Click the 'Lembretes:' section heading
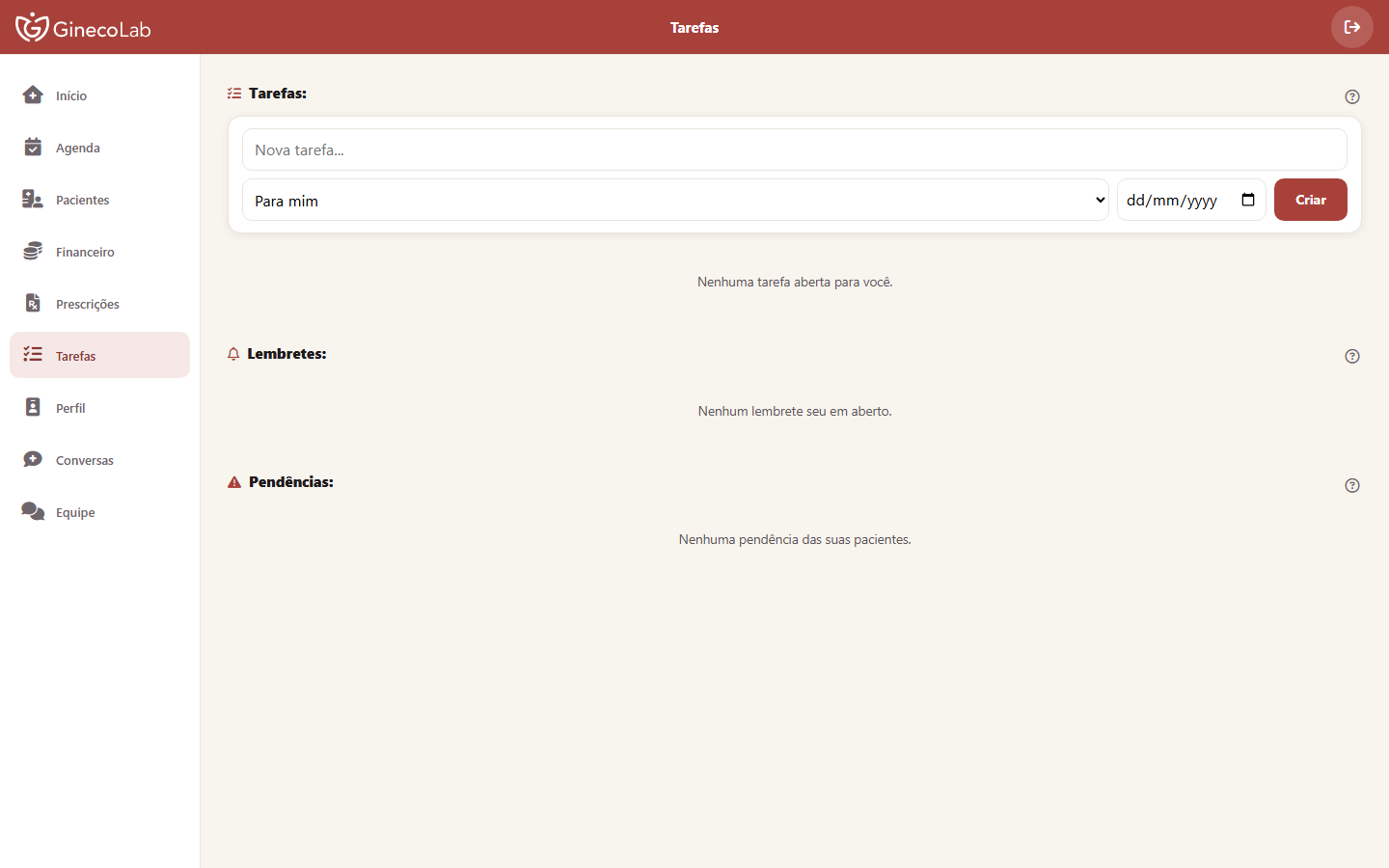1389x868 pixels. [286, 354]
